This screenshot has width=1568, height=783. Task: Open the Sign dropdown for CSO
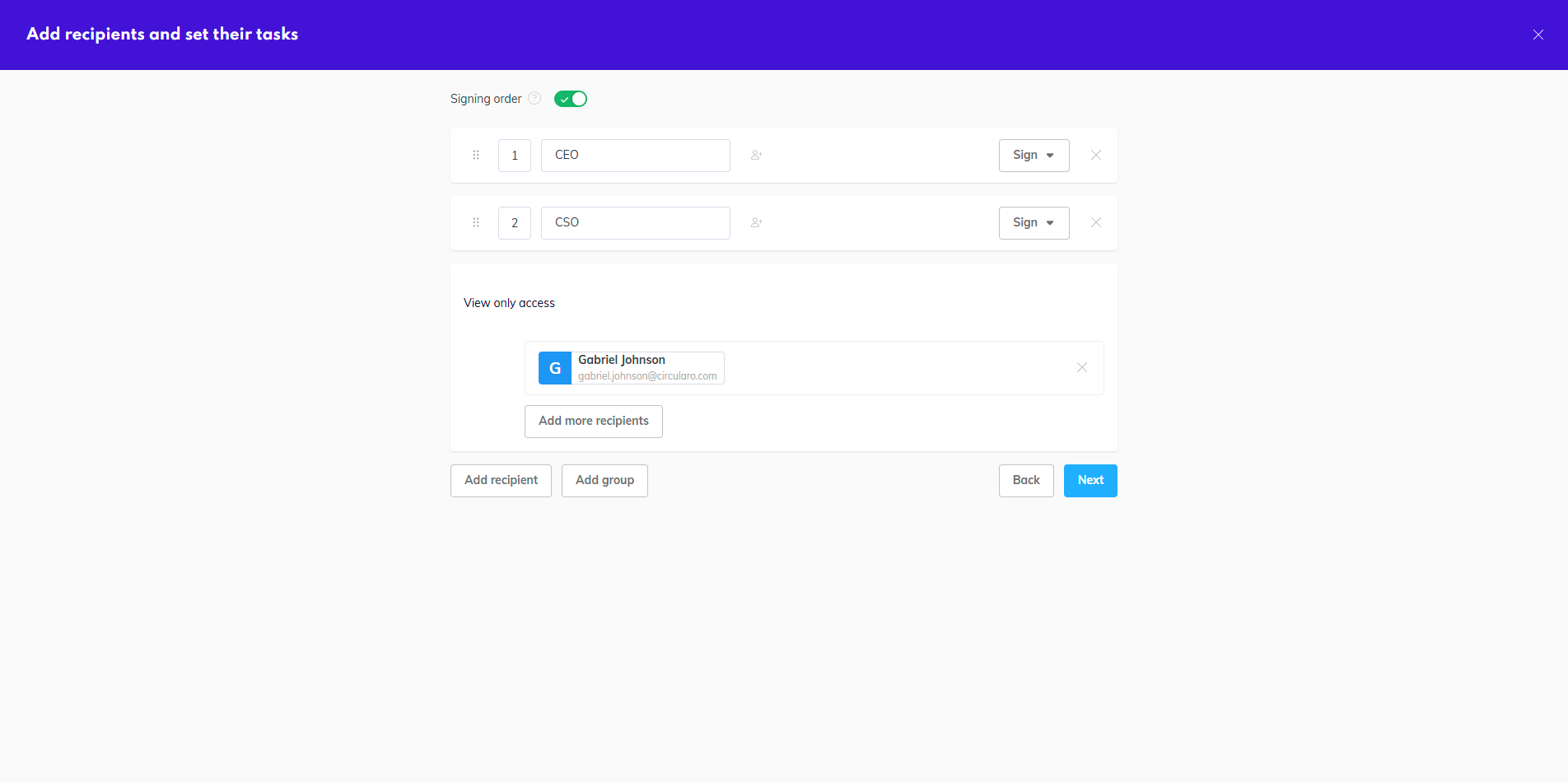(x=1034, y=223)
